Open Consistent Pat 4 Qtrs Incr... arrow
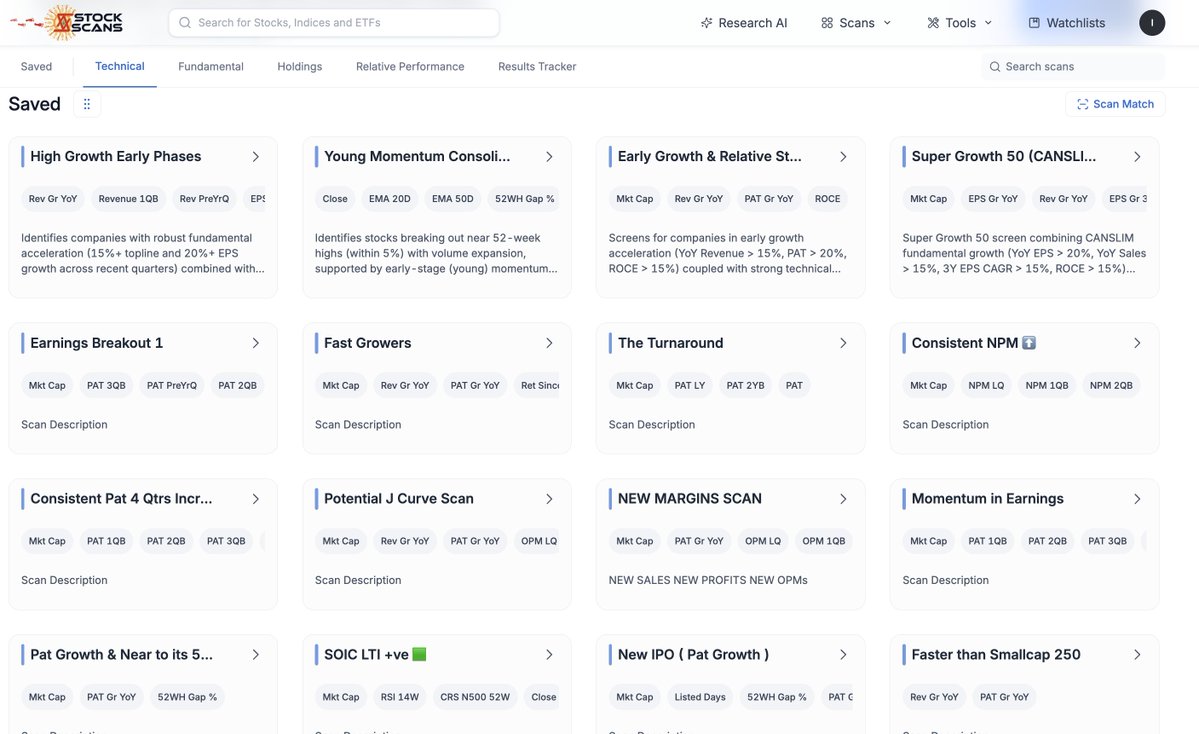 pos(255,499)
